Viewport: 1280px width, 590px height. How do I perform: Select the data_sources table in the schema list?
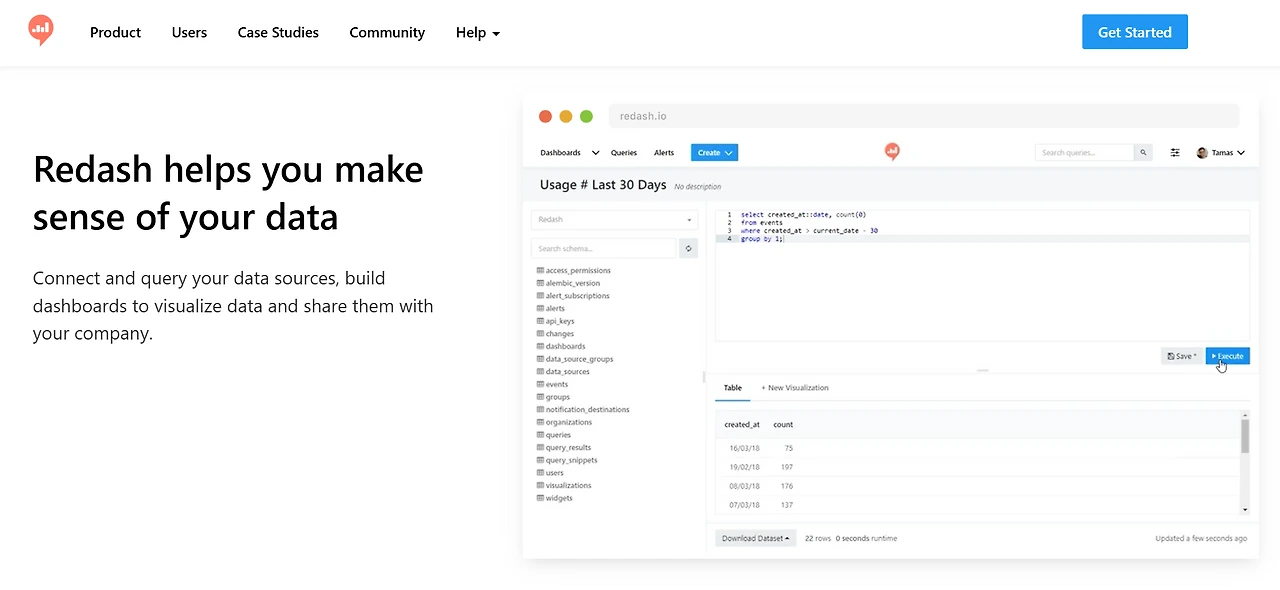[567, 372]
